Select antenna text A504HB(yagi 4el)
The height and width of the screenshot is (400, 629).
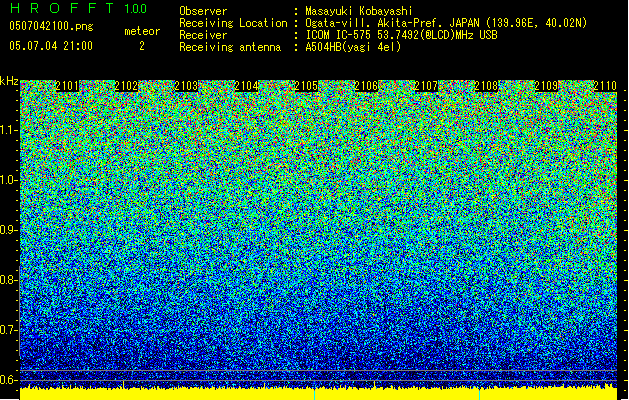[x=353, y=47]
